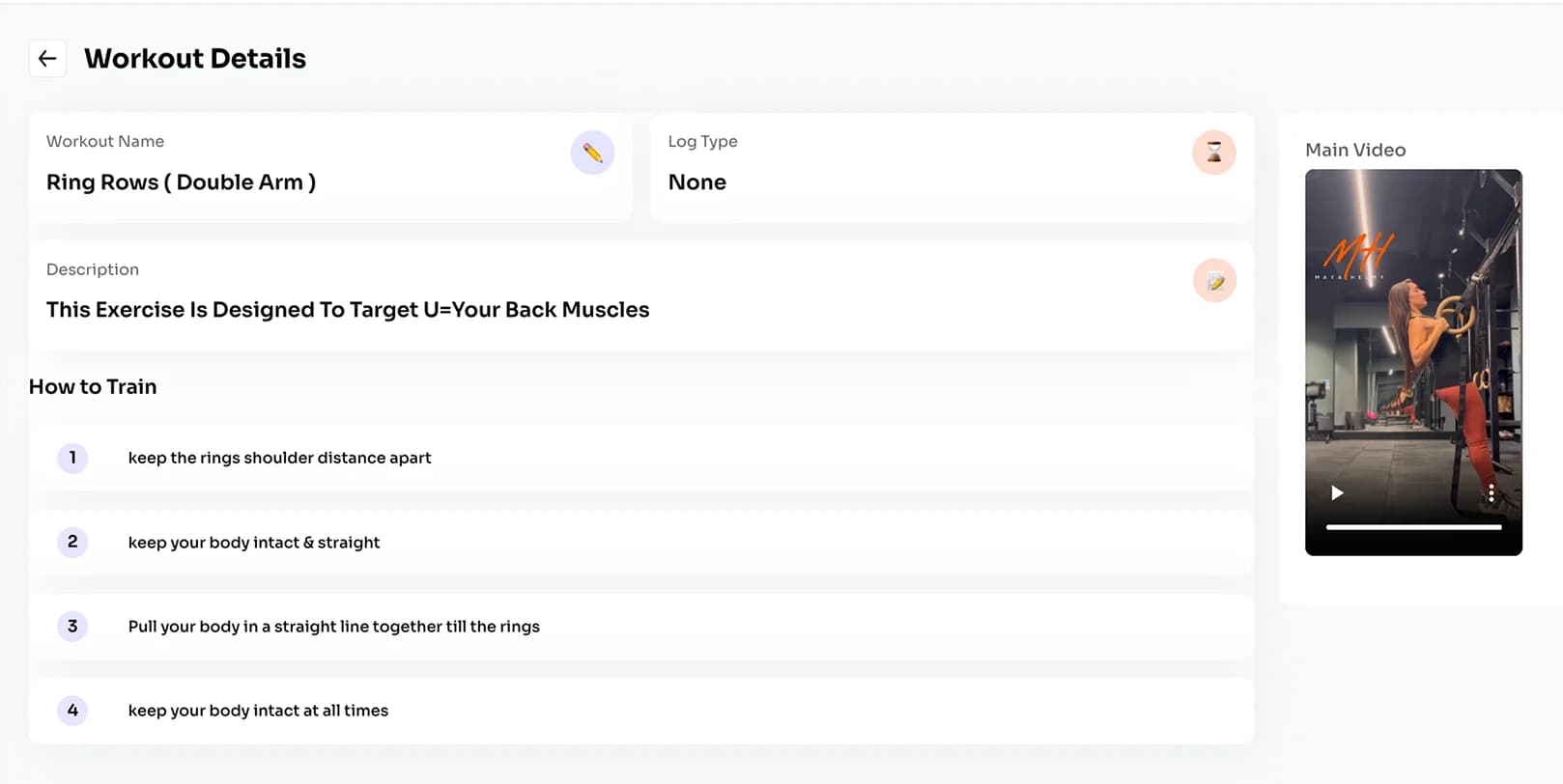Seek within the video progress bar
The height and width of the screenshot is (784, 1563).
coord(1413,527)
